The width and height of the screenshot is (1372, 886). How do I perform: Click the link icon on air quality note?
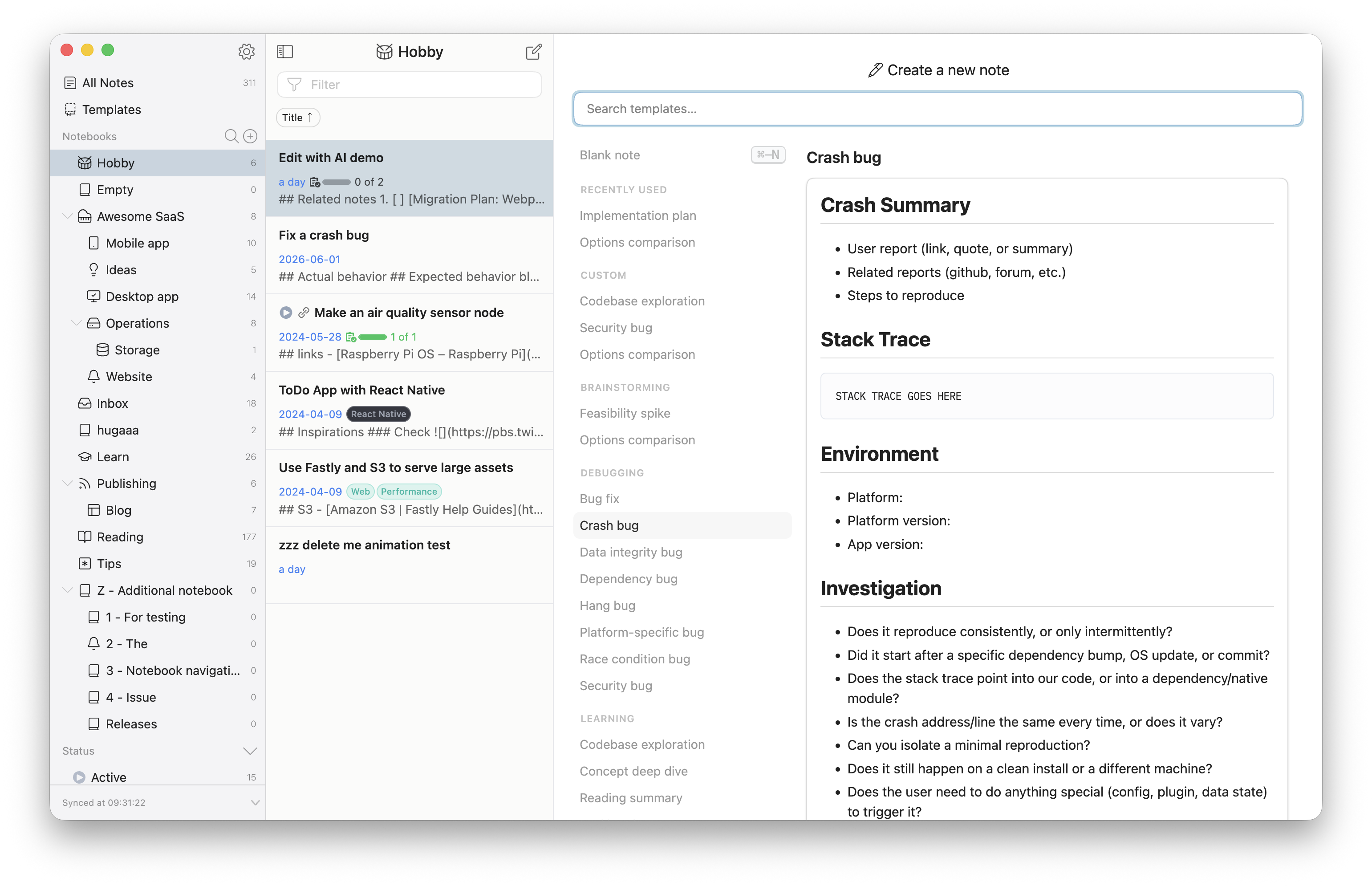pos(304,313)
